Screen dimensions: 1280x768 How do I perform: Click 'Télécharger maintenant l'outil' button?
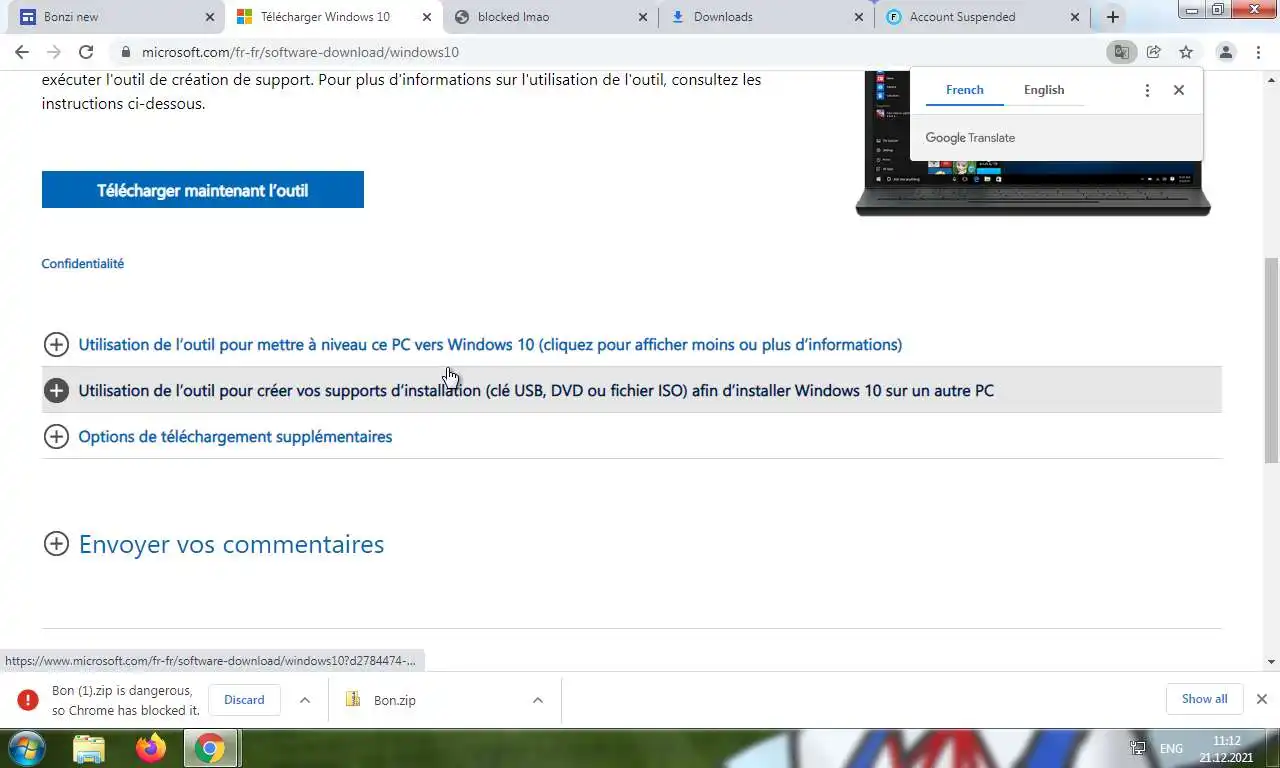click(203, 190)
